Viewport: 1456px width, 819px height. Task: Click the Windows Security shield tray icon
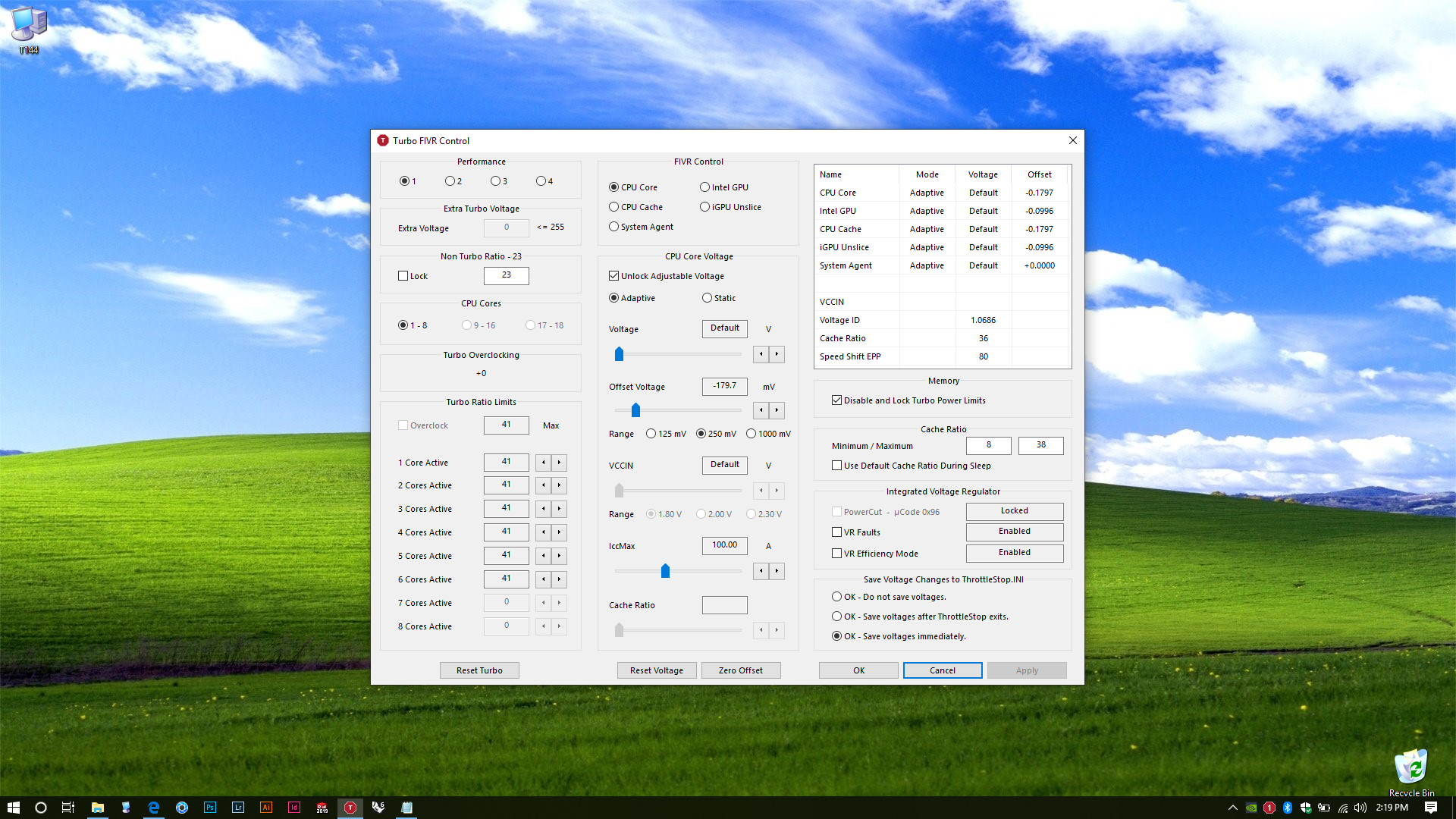coord(1305,808)
